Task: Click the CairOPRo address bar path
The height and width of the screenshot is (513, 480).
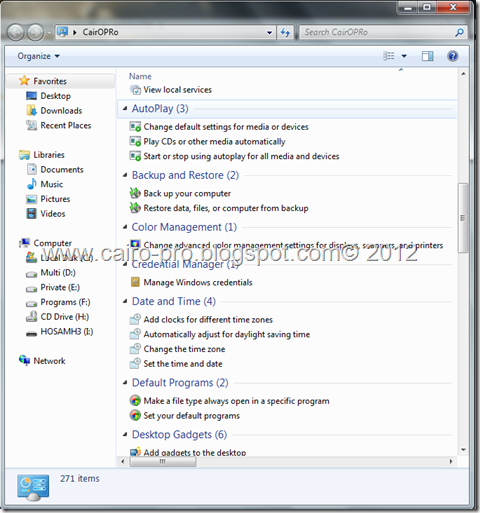Action: click(x=100, y=32)
